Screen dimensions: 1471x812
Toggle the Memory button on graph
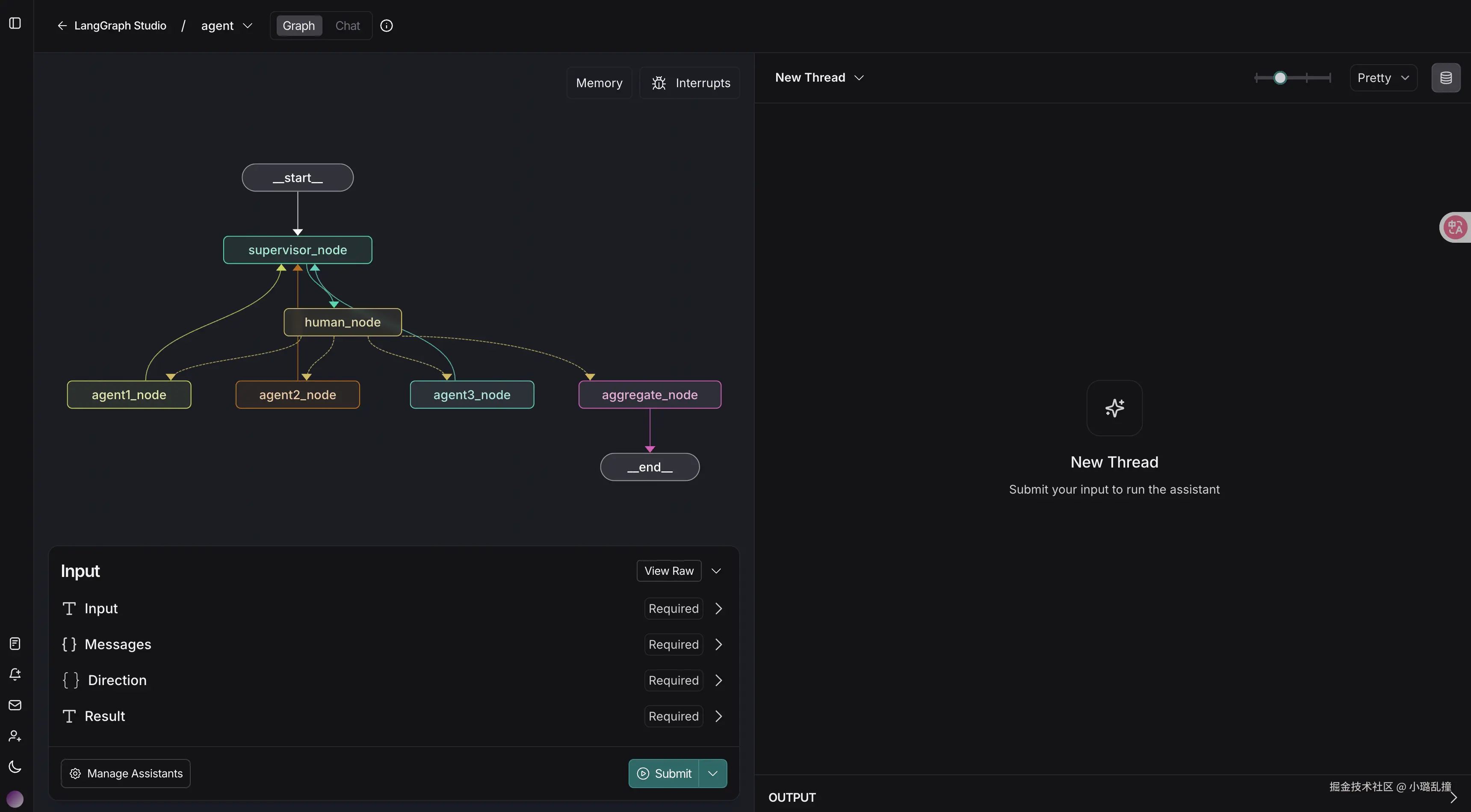pyautogui.click(x=599, y=83)
